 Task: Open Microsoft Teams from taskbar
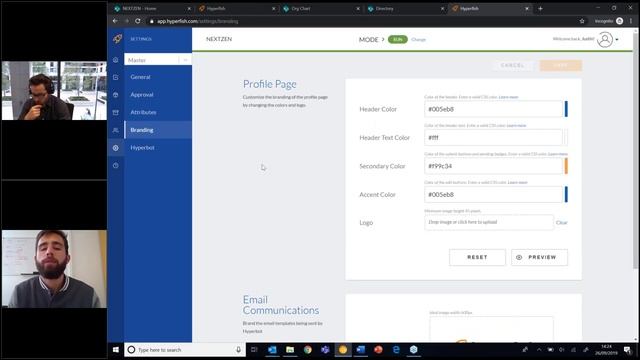pyautogui.click(x=325, y=350)
